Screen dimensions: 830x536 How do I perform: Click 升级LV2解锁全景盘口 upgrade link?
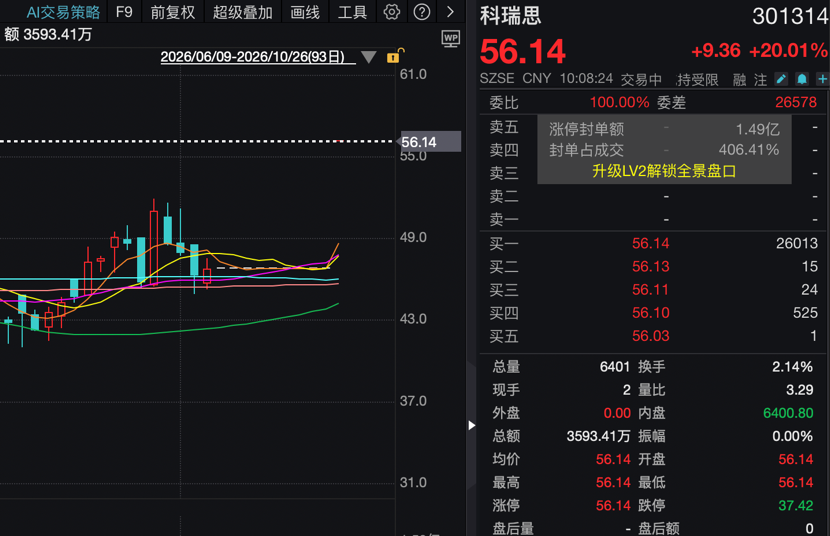664,171
